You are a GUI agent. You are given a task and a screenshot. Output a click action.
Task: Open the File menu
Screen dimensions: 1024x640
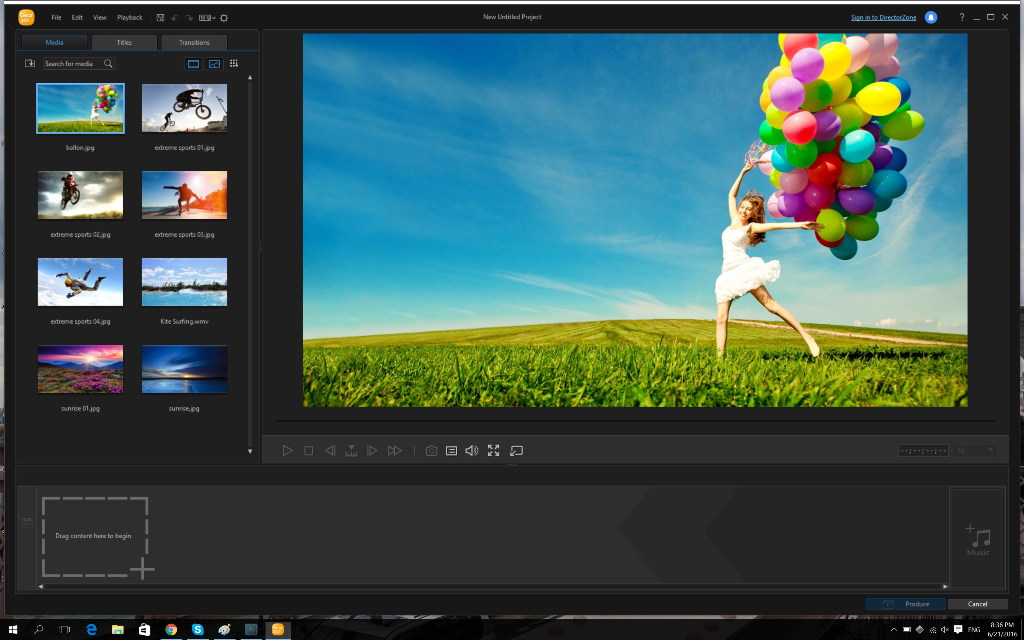(56, 17)
